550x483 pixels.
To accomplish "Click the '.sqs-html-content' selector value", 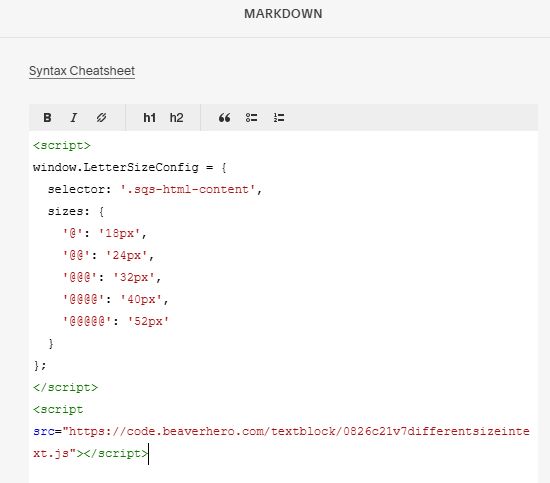I will coord(187,189).
